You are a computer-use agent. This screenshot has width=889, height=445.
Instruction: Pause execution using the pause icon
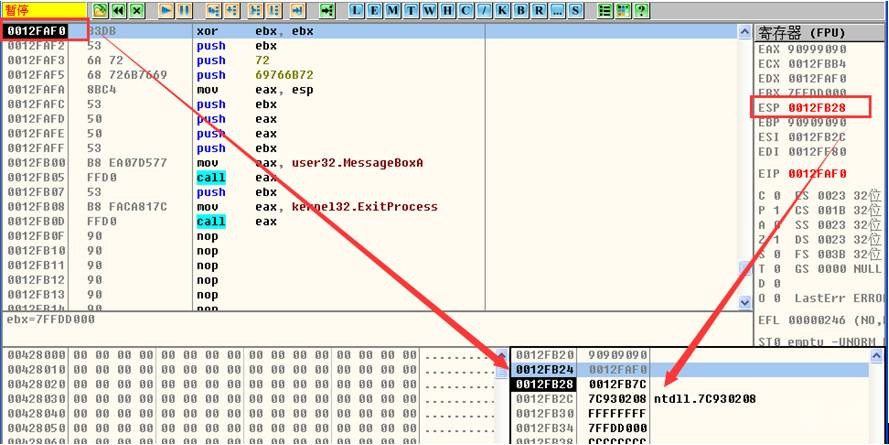pyautogui.click(x=184, y=10)
